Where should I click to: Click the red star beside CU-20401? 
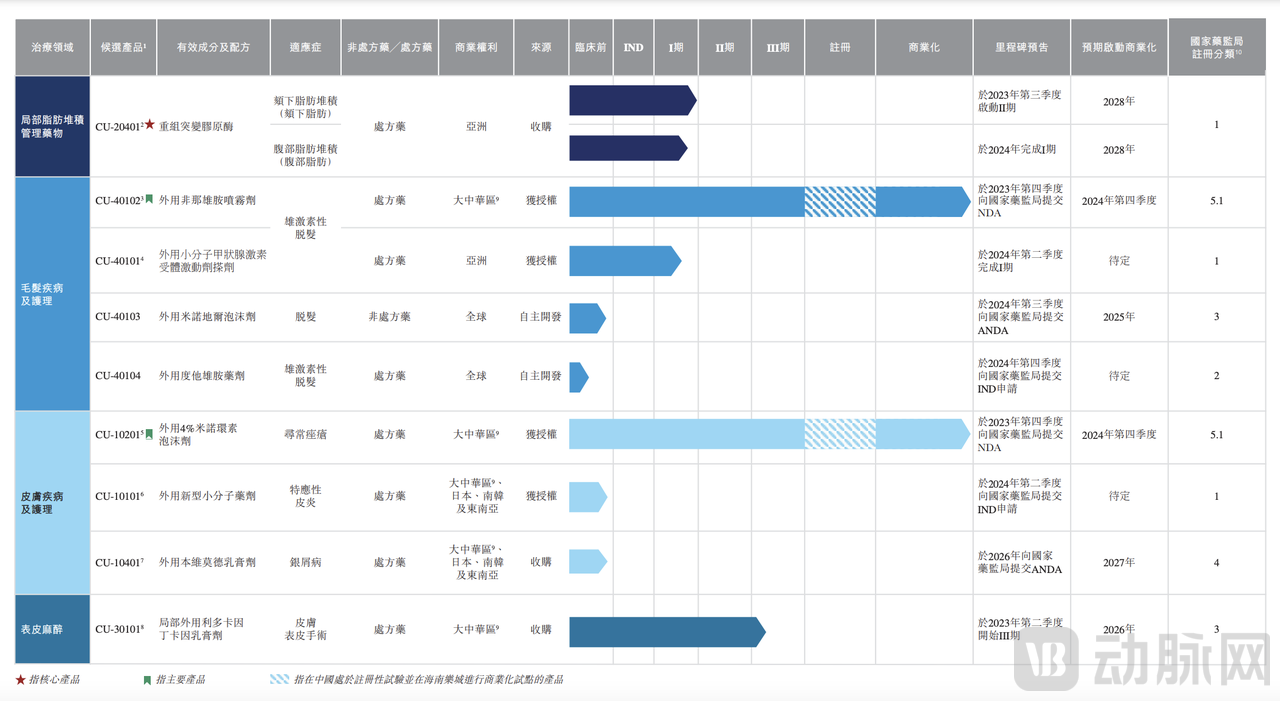[149, 125]
